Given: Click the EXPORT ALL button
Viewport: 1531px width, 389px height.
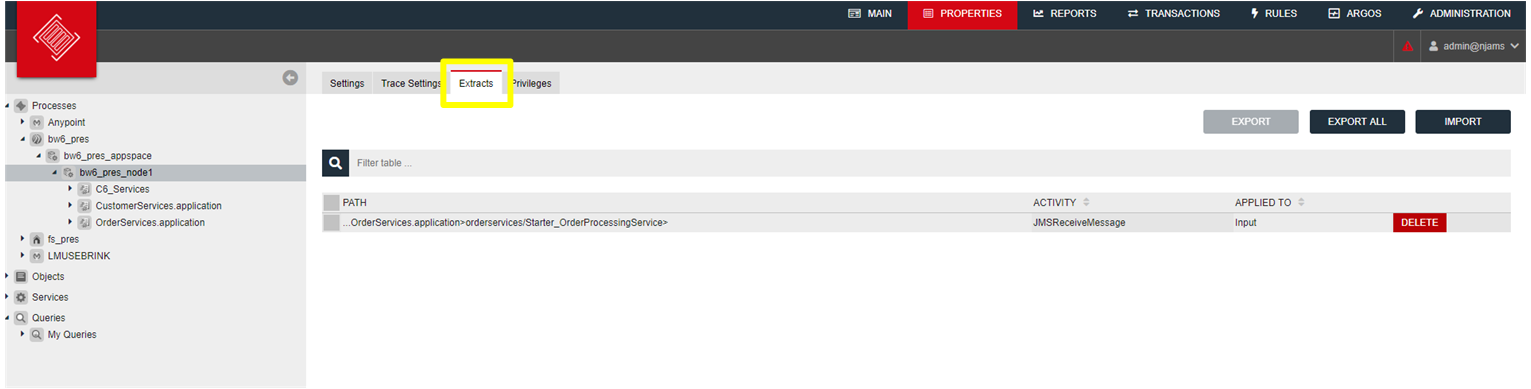Looking at the screenshot, I should (x=1357, y=122).
